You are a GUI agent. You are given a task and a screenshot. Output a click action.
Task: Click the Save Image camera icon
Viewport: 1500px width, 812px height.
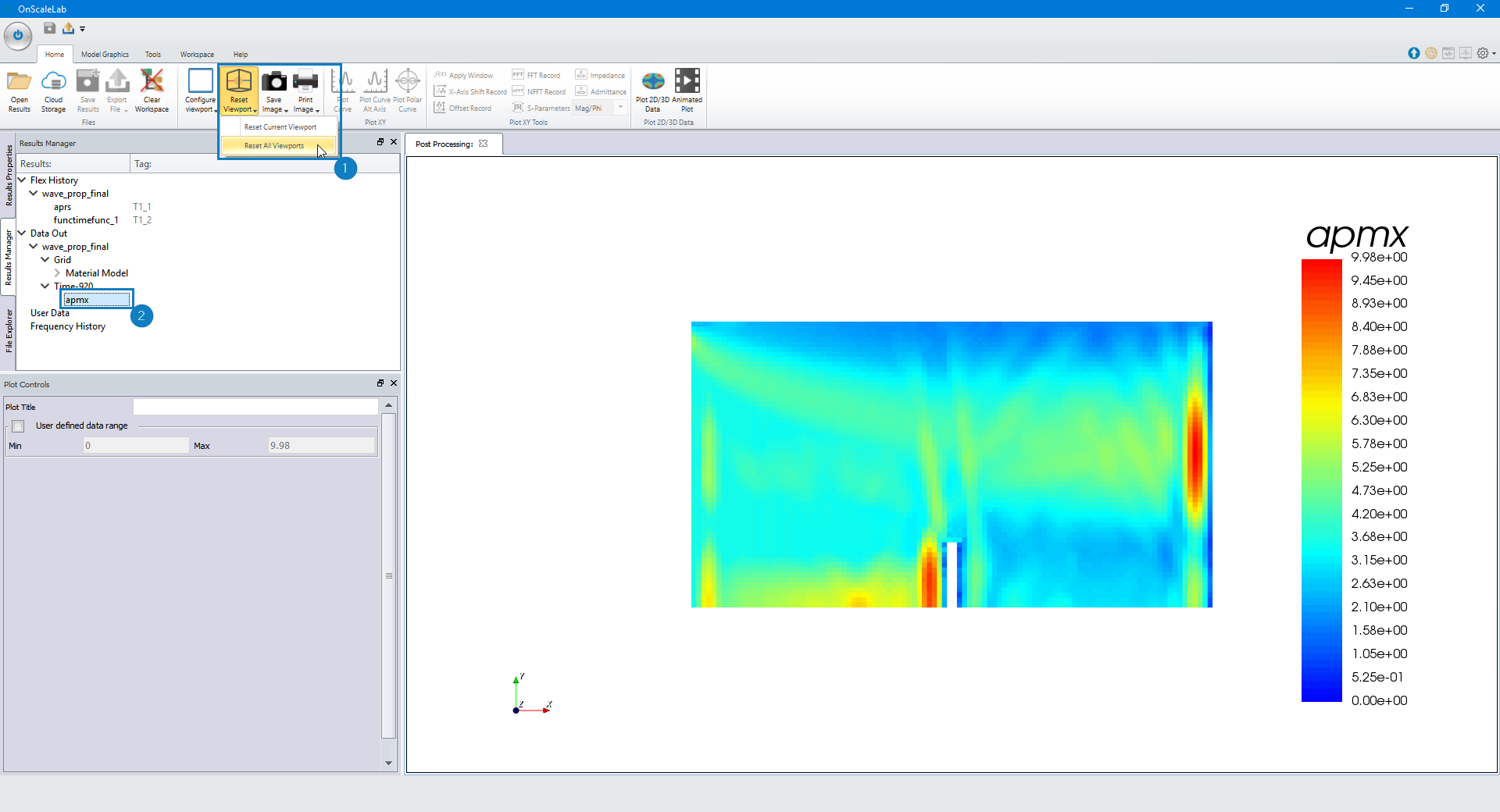point(274,81)
